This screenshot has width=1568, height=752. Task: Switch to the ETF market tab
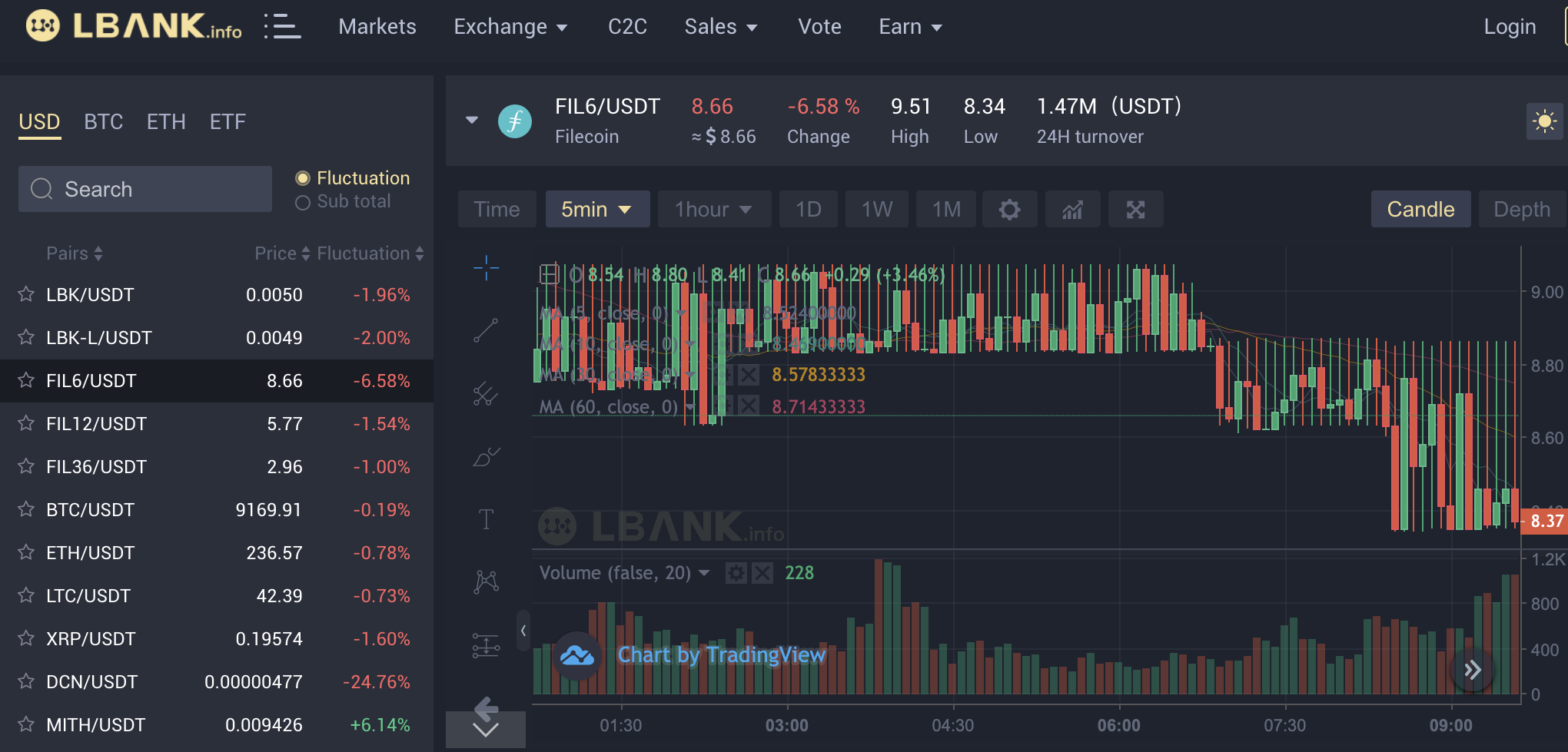coord(228,121)
